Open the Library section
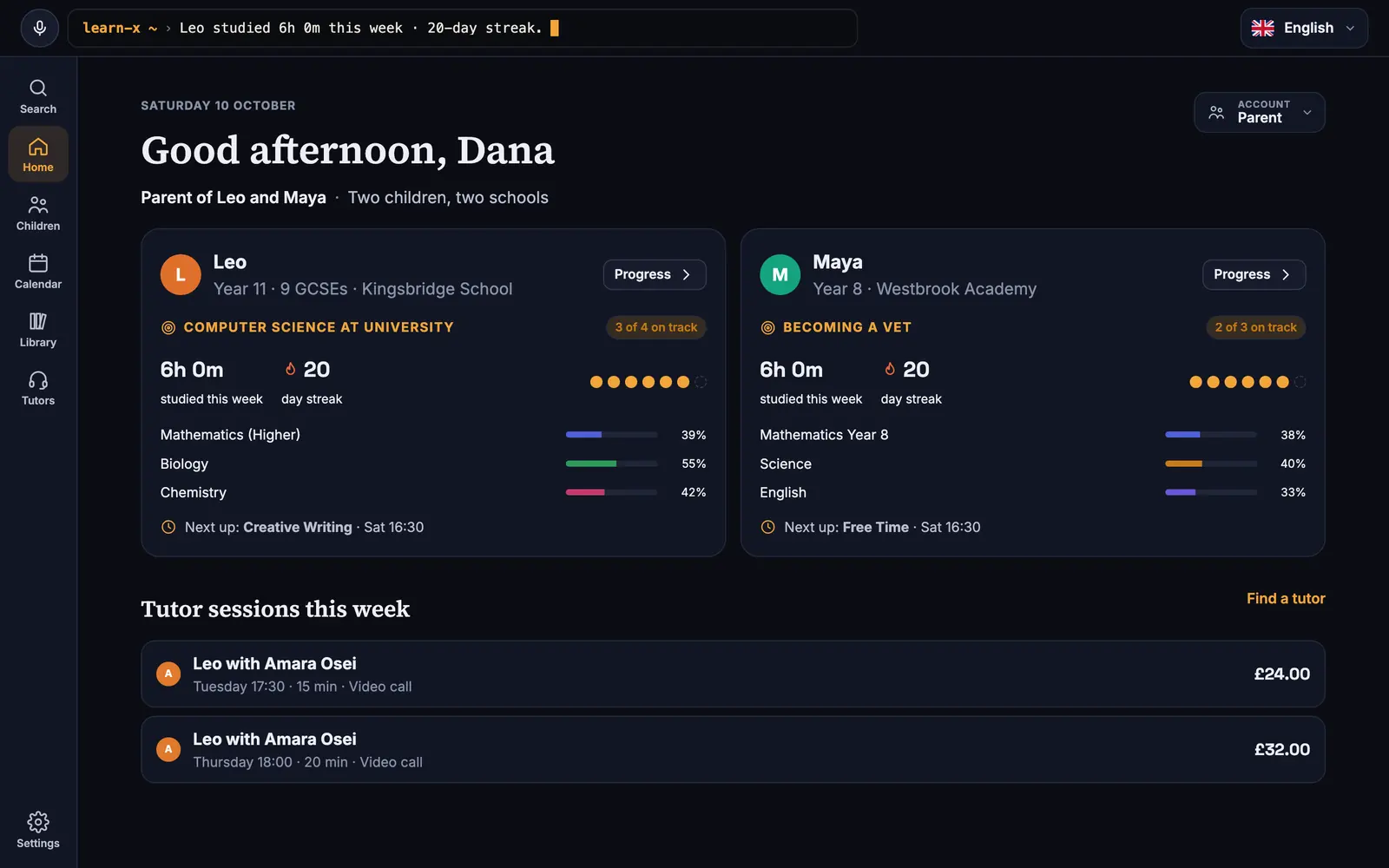 (38, 329)
